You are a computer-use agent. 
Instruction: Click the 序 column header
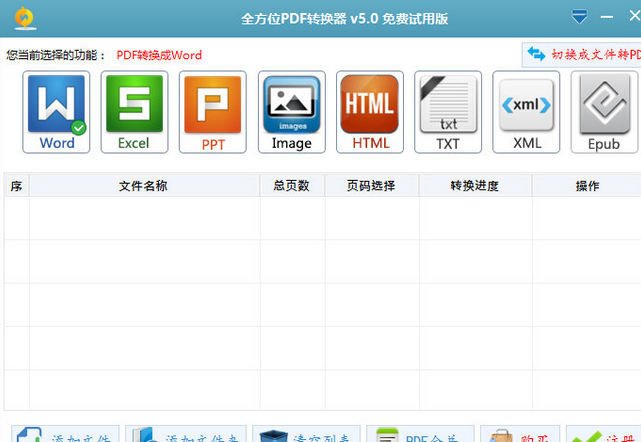click(x=17, y=186)
